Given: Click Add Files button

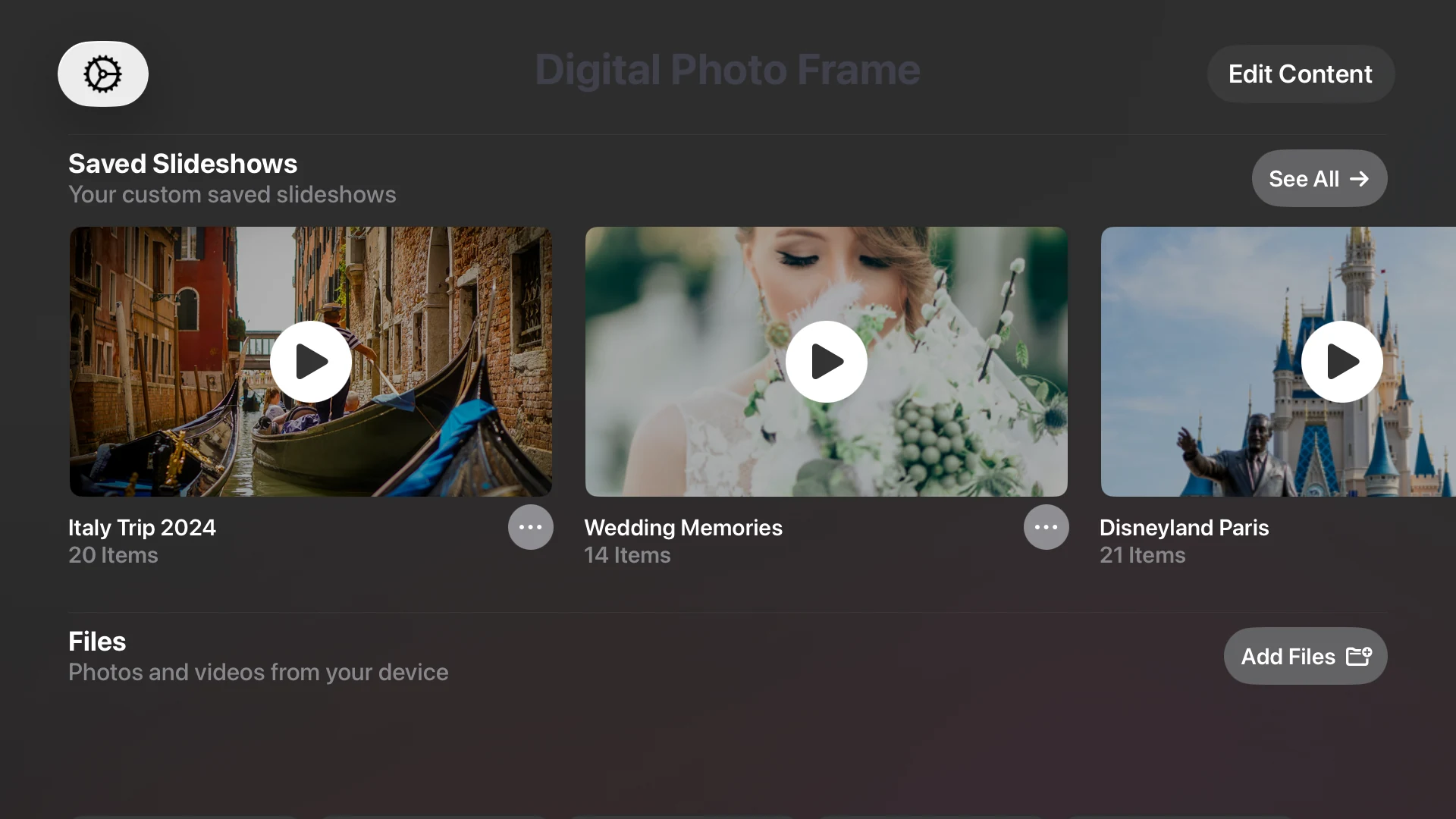Looking at the screenshot, I should [1306, 656].
